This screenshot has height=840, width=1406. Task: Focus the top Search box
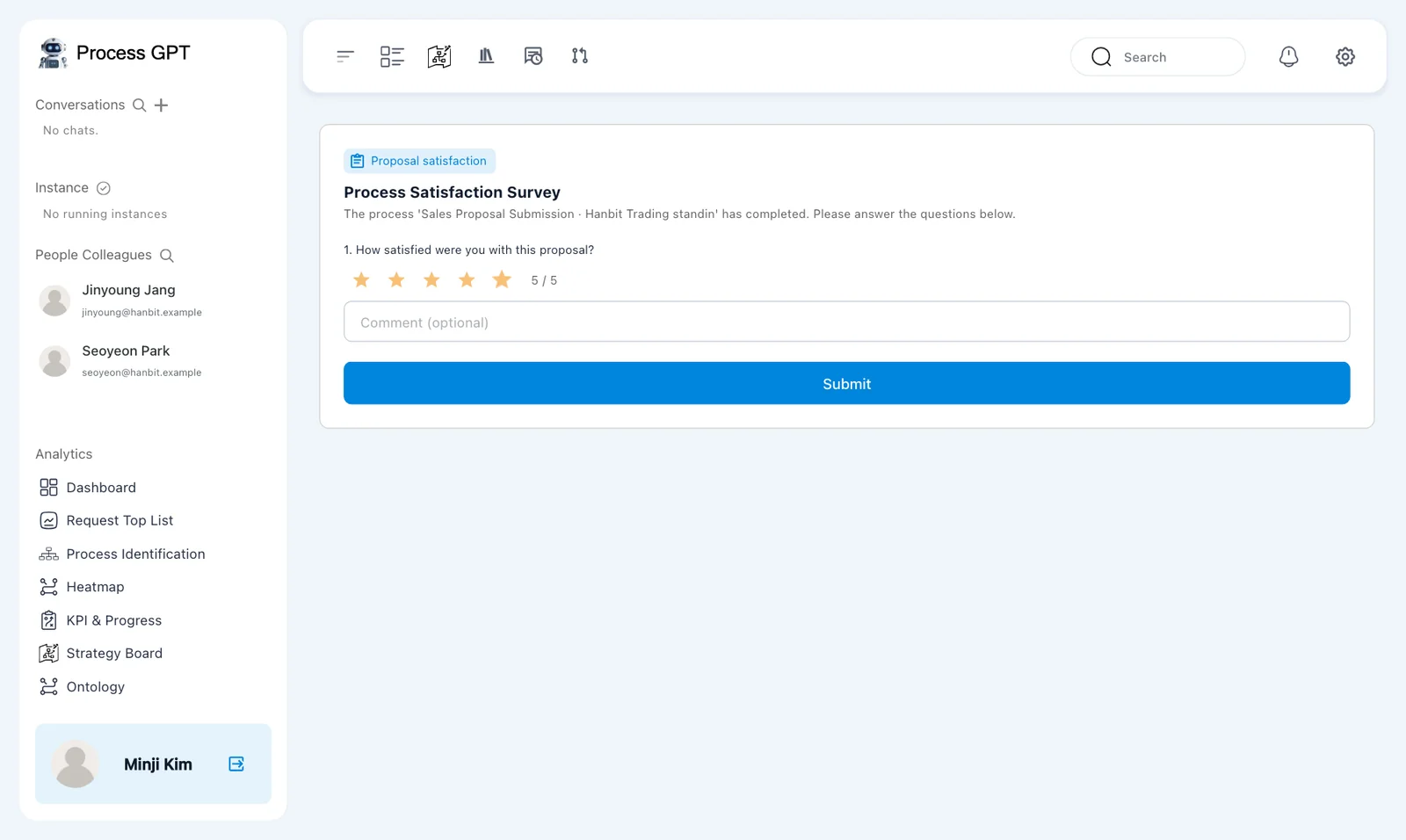[x=1157, y=56]
